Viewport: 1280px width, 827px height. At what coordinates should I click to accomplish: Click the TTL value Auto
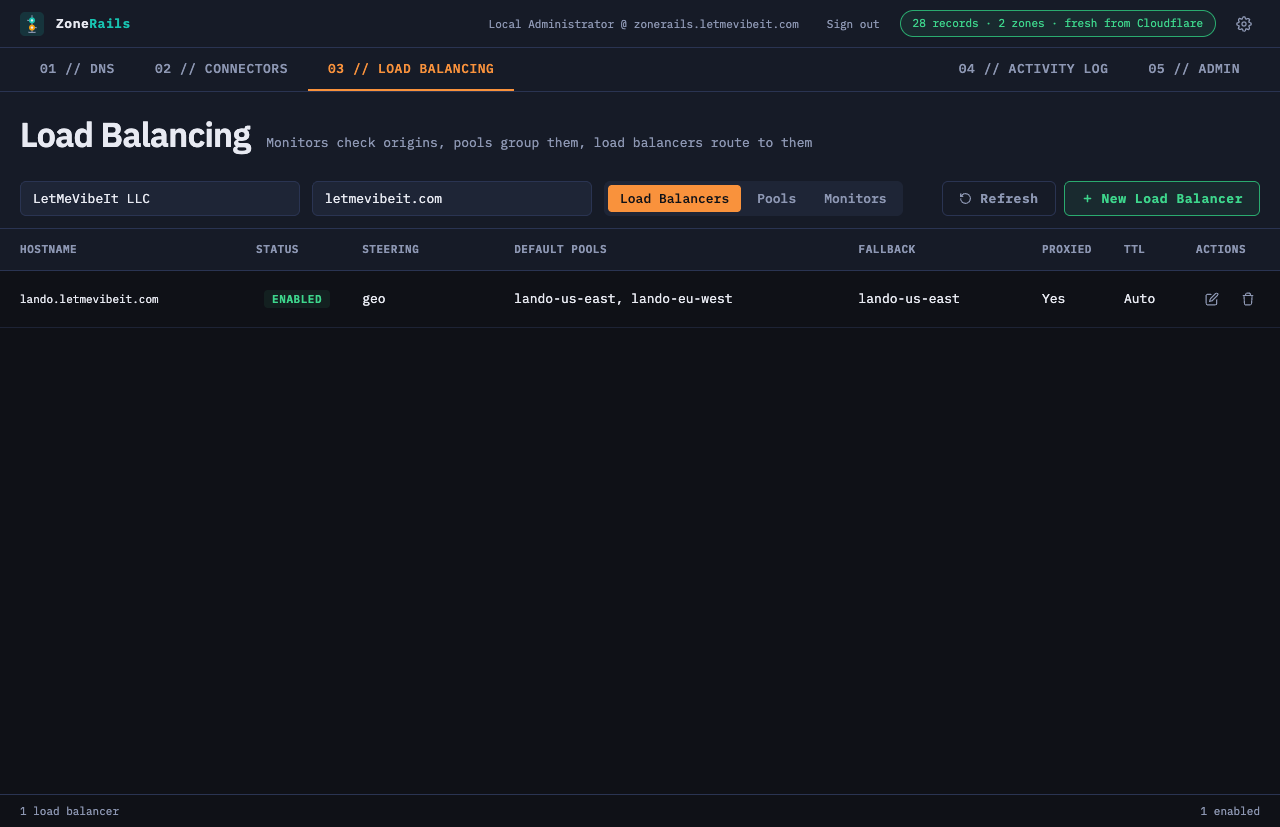tap(1139, 299)
